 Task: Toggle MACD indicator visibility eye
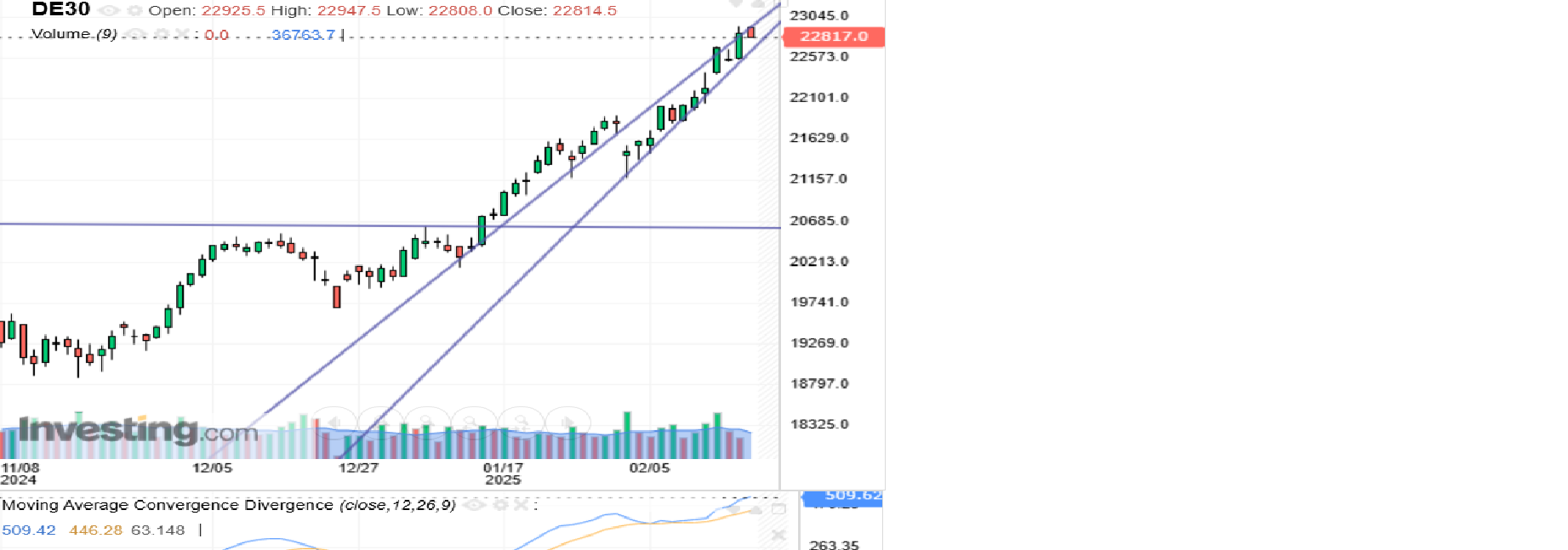click(474, 505)
